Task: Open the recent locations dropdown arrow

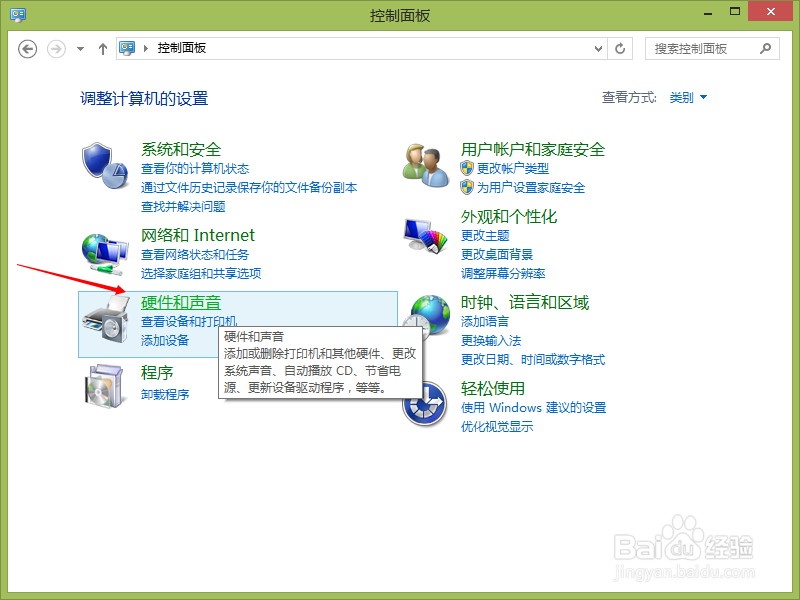Action: (x=80, y=49)
